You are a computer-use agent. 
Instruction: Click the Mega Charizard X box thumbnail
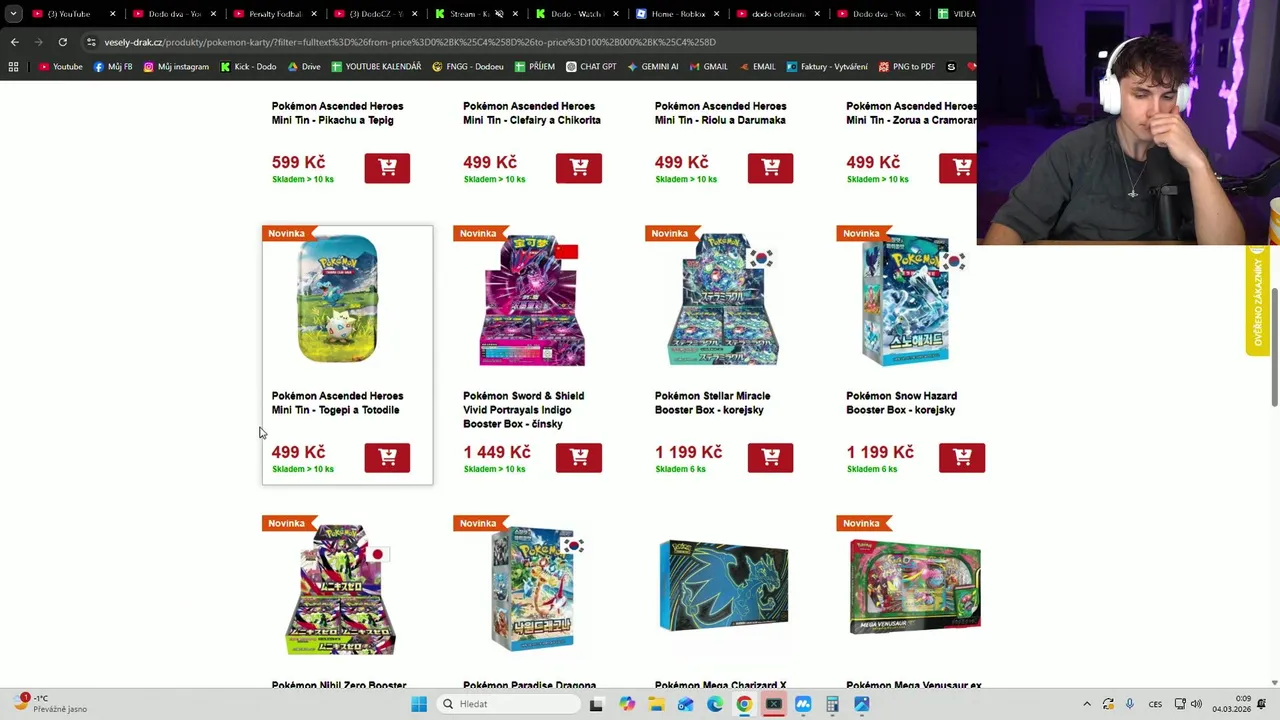point(723,587)
